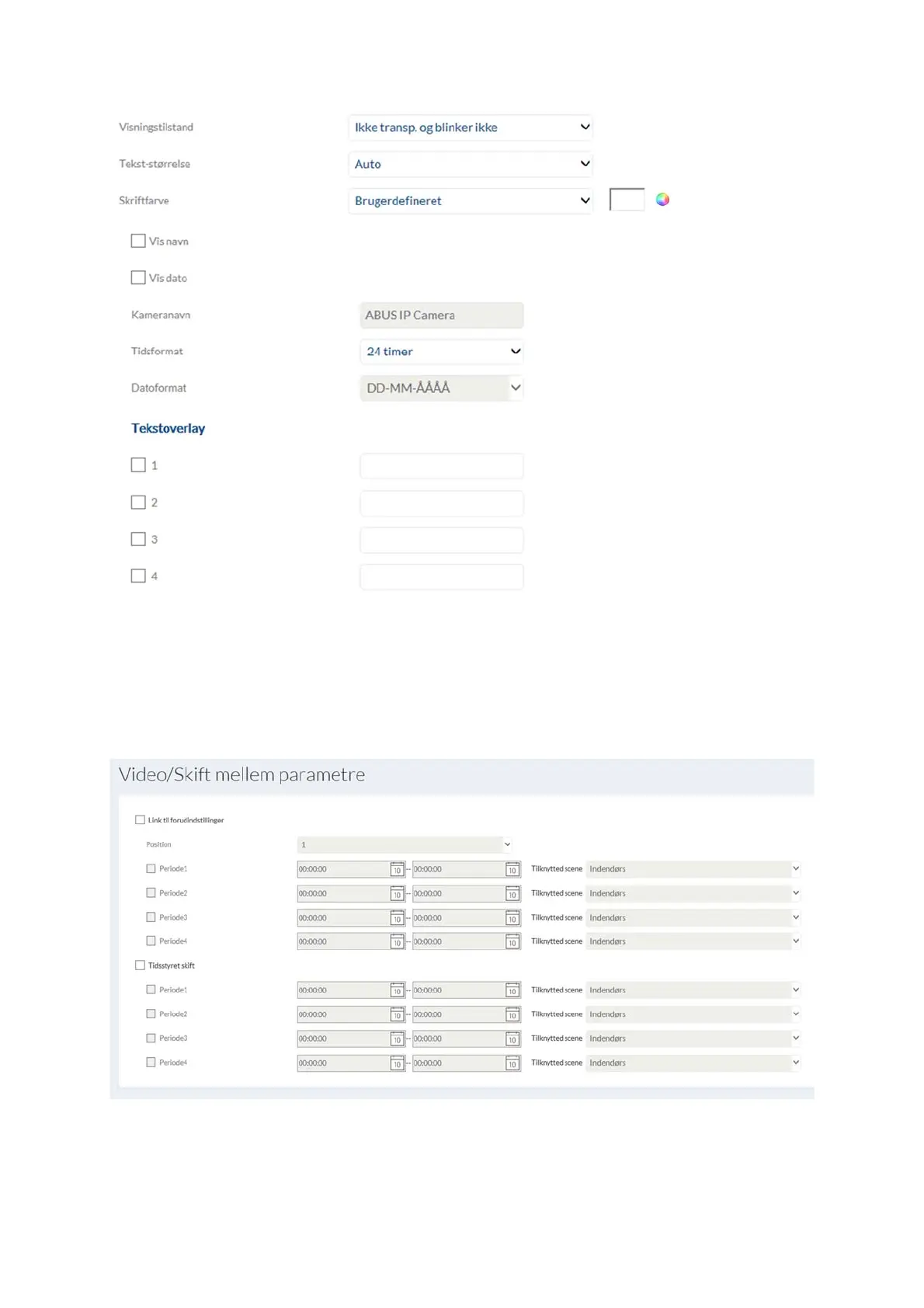Viewport: 924px width, 1308px height.
Task: Click the white font color swatch box
Action: 627,200
